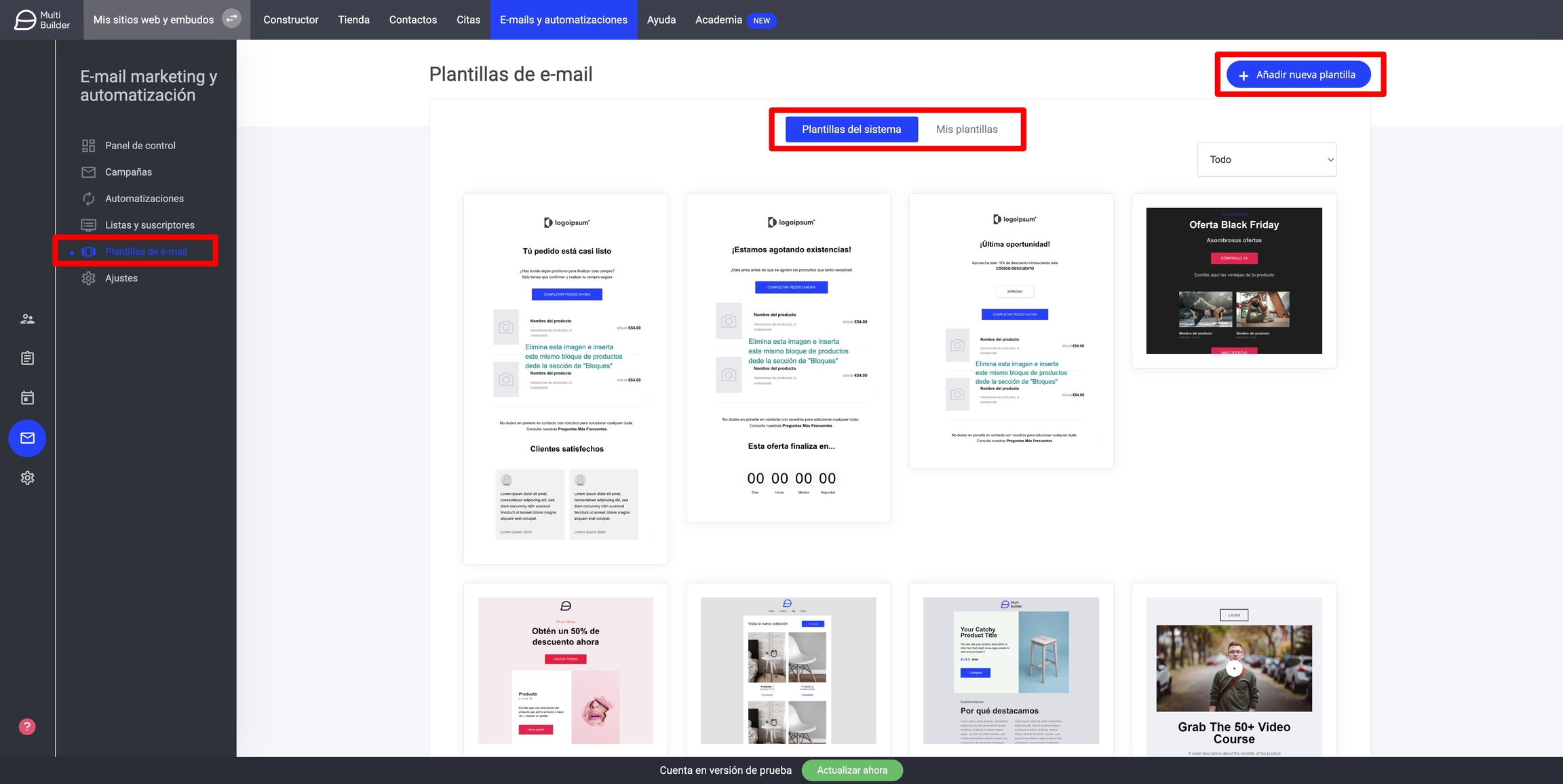The image size is (1563, 784).
Task: Open the clipboard icon in left rail
Action: [27, 358]
